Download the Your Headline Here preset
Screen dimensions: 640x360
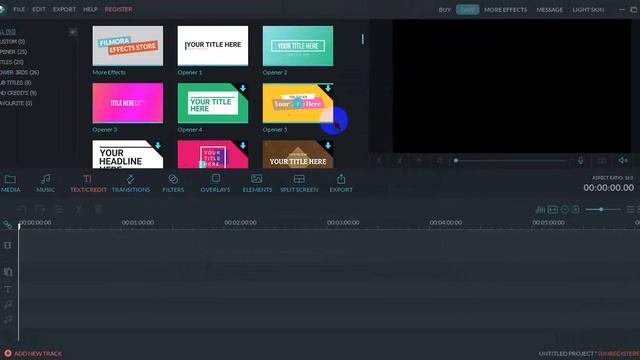click(x=158, y=145)
